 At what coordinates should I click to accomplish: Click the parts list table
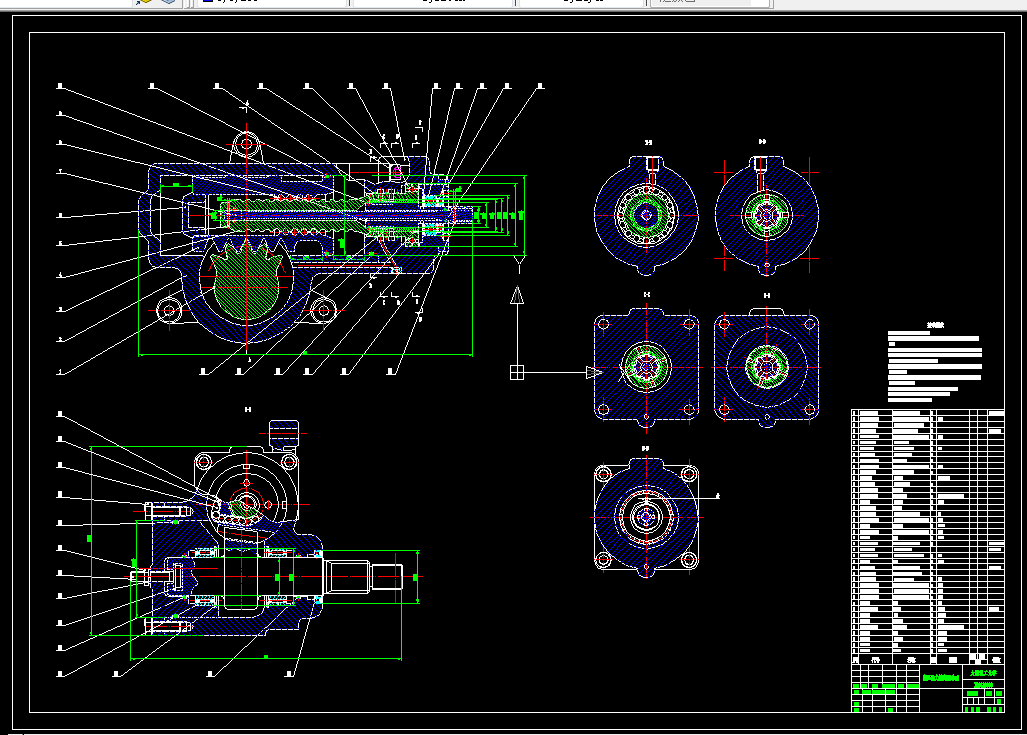coord(927,537)
